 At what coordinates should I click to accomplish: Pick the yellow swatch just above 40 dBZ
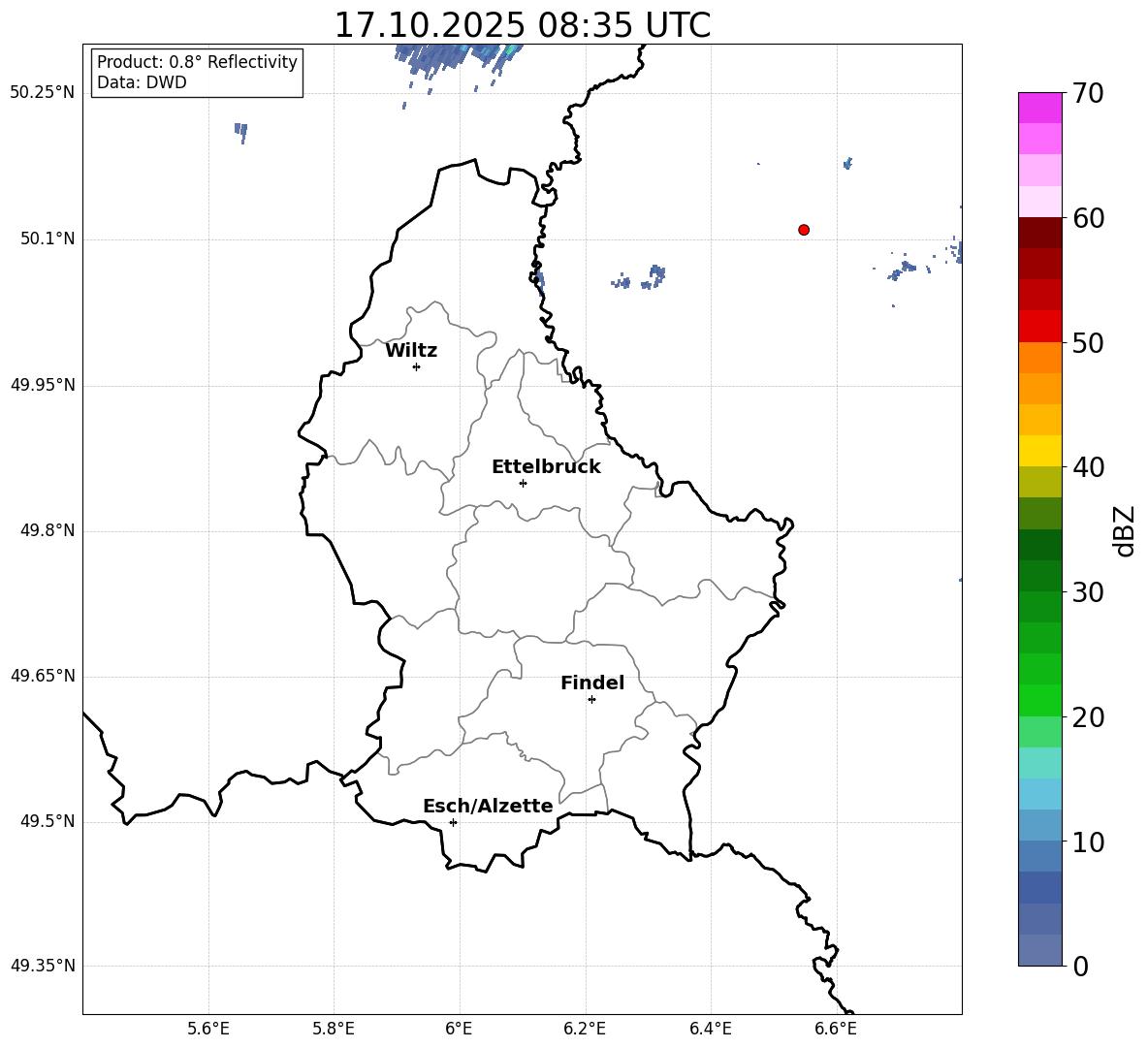click(1040, 451)
